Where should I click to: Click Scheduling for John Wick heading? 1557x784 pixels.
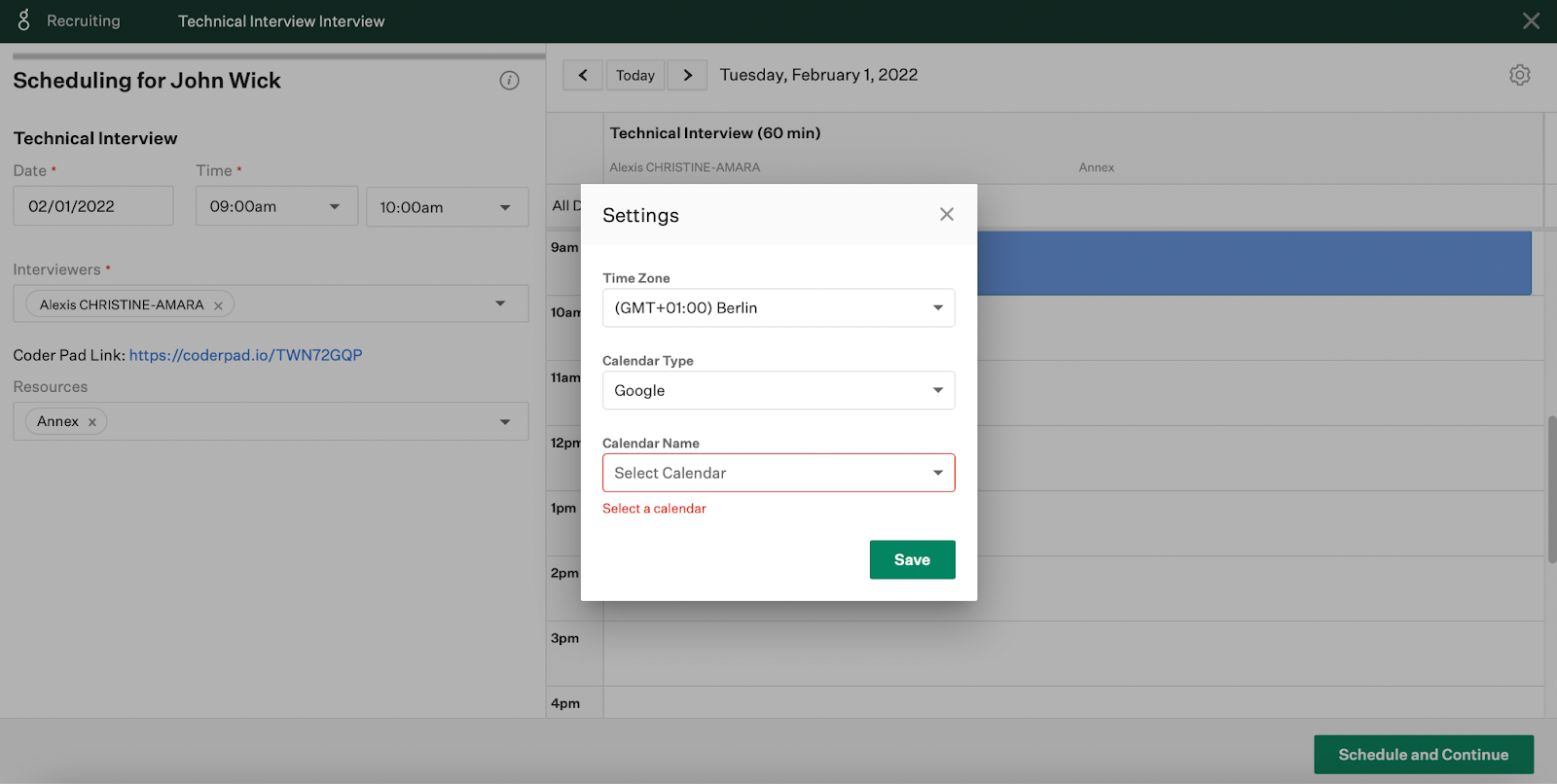coord(147,81)
